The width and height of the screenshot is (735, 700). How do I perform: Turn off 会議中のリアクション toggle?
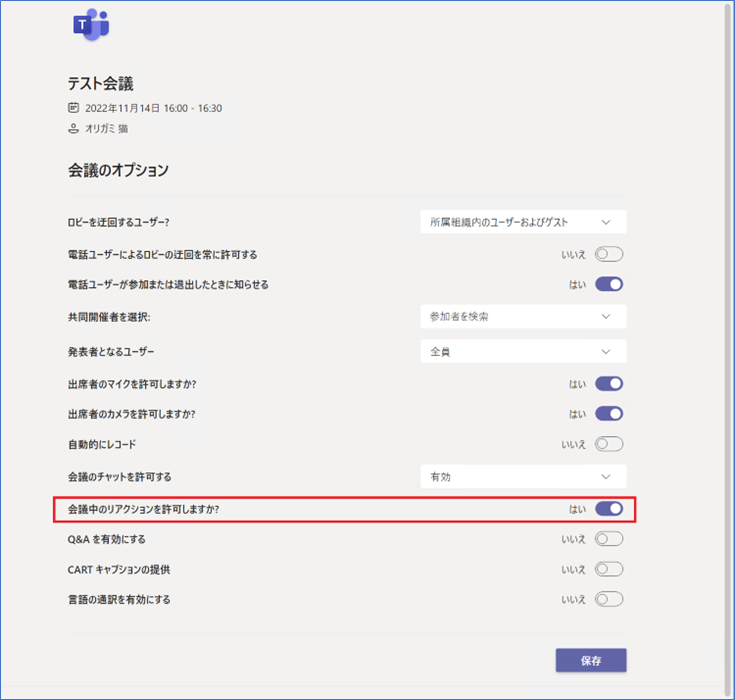tap(608, 509)
